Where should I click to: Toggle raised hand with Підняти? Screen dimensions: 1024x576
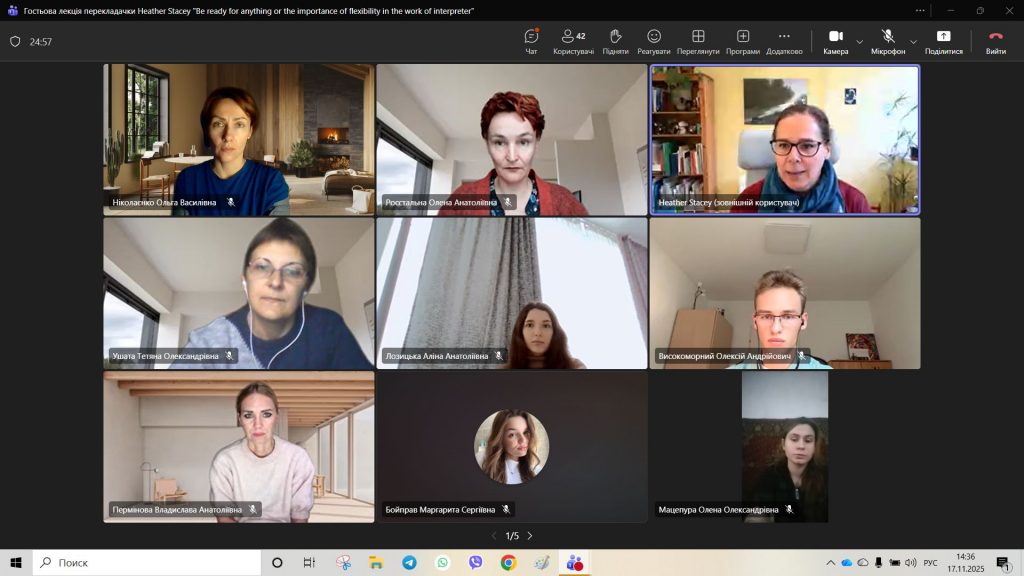pyautogui.click(x=615, y=41)
